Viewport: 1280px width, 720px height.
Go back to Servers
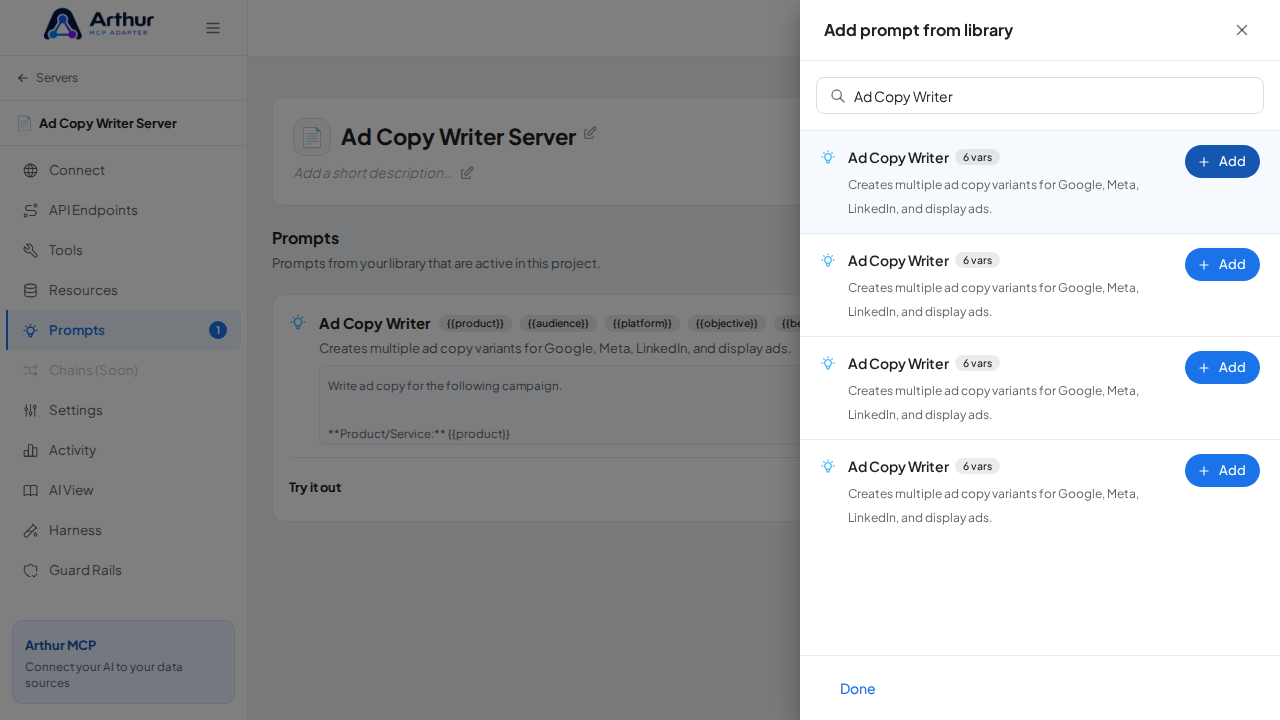pos(47,78)
